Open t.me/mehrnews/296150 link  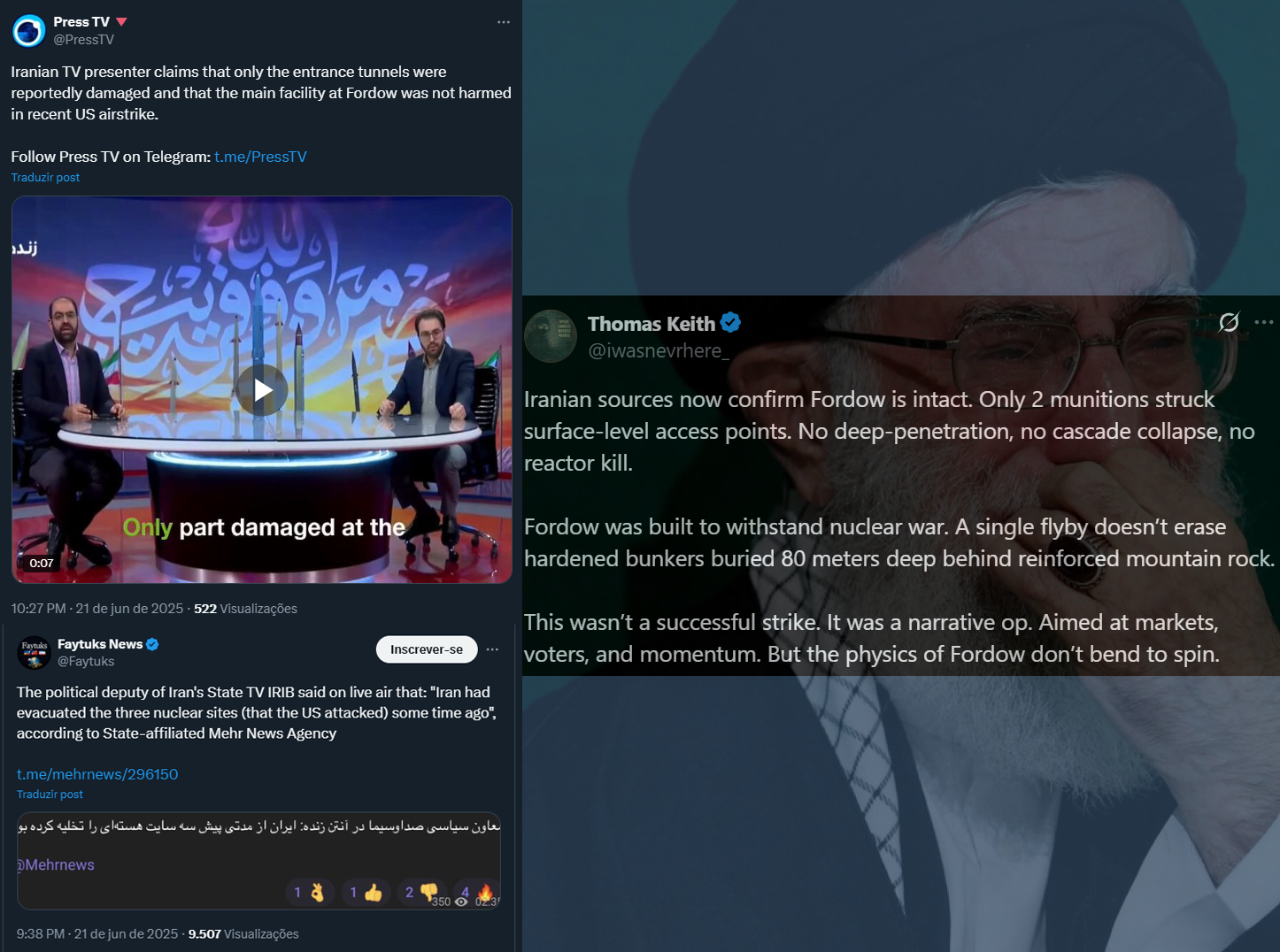coord(97,774)
